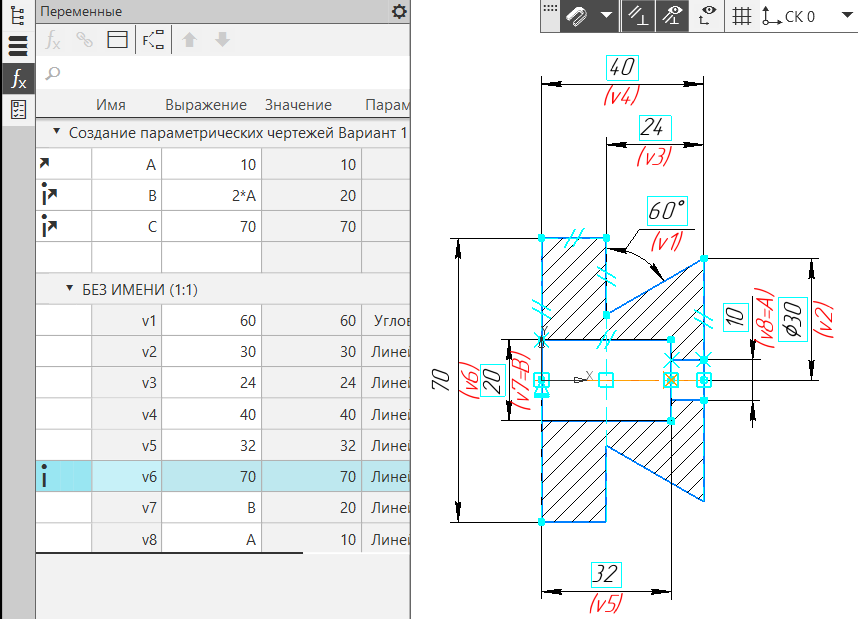Collapse the 'БЕЗ ИМЕНИ (1:1)' group
This screenshot has width=858, height=619.
point(69,288)
